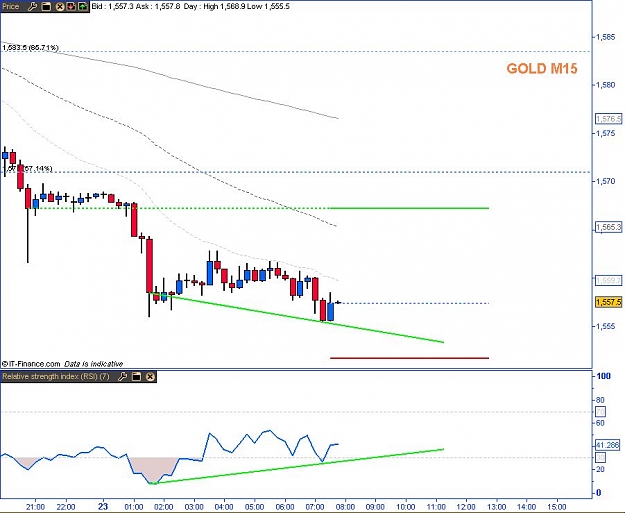Viewport: 625px width, 513px height.
Task: Open RSI indicator settings wrench
Action: [x=123, y=376]
